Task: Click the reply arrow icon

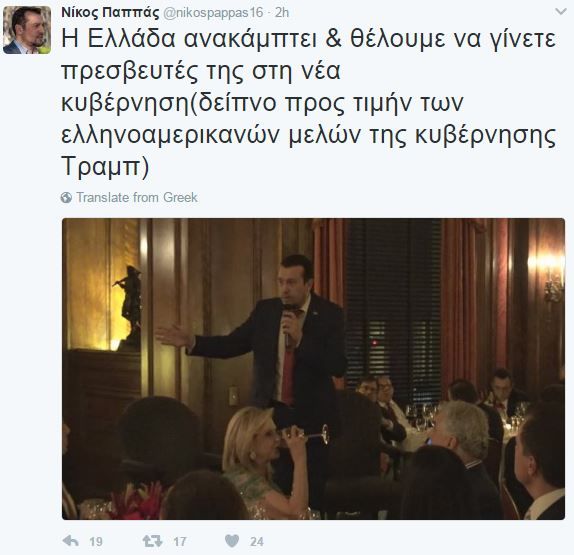Action: point(71,541)
